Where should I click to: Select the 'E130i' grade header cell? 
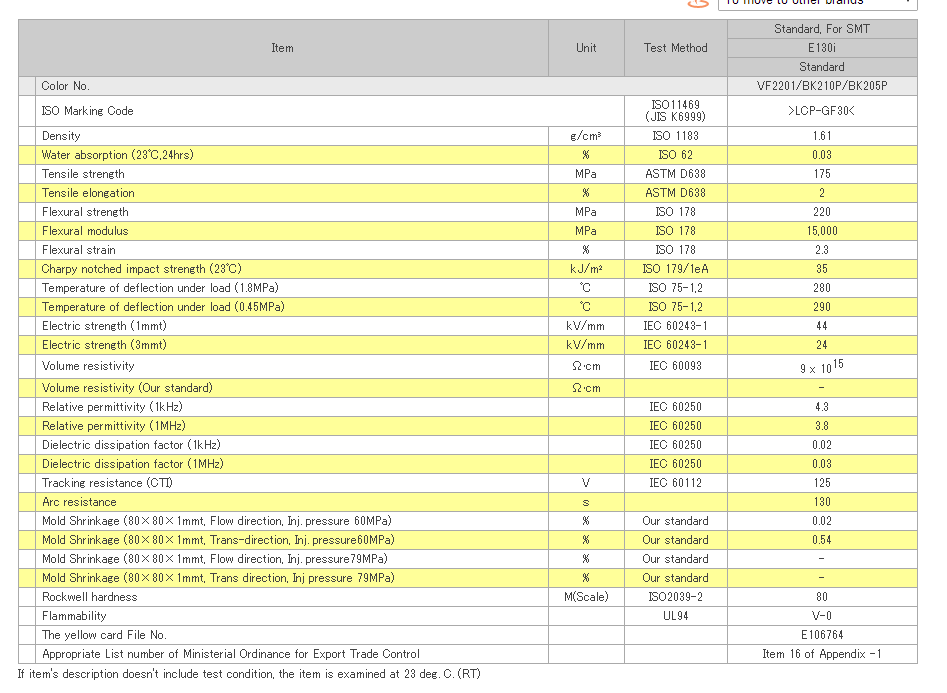[822, 48]
